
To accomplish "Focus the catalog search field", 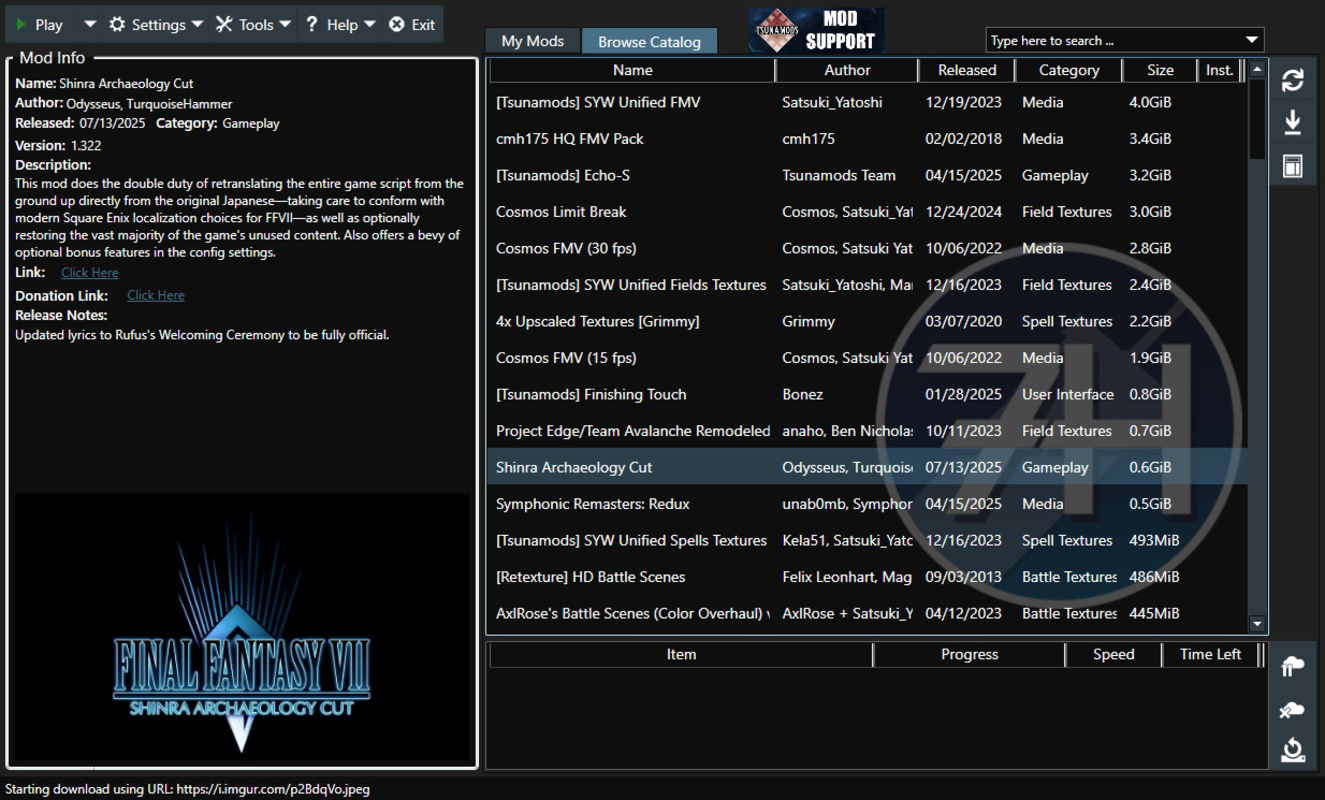I will (1112, 40).
